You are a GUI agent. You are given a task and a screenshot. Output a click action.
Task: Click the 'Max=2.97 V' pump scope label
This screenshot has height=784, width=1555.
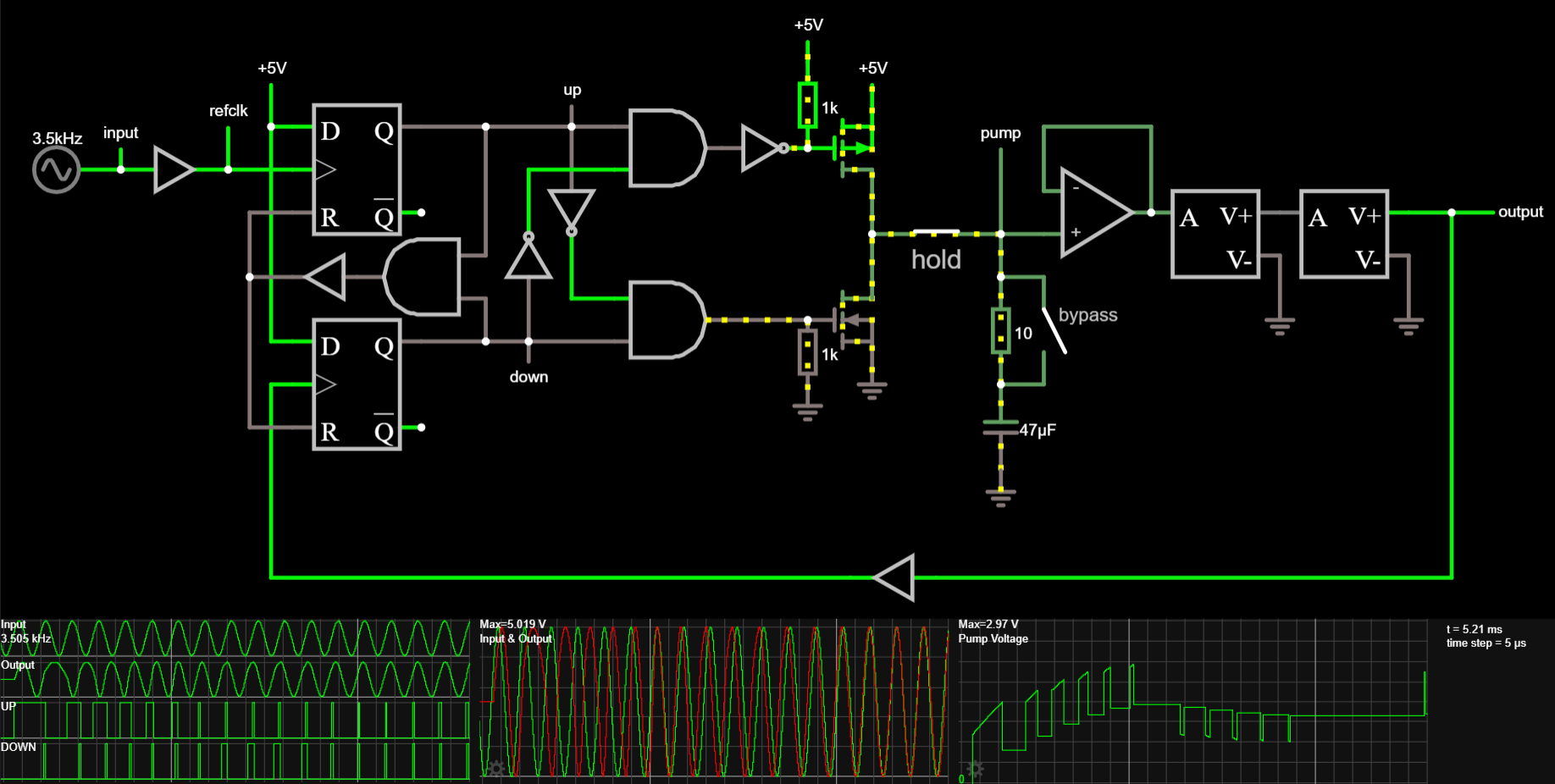(x=988, y=624)
